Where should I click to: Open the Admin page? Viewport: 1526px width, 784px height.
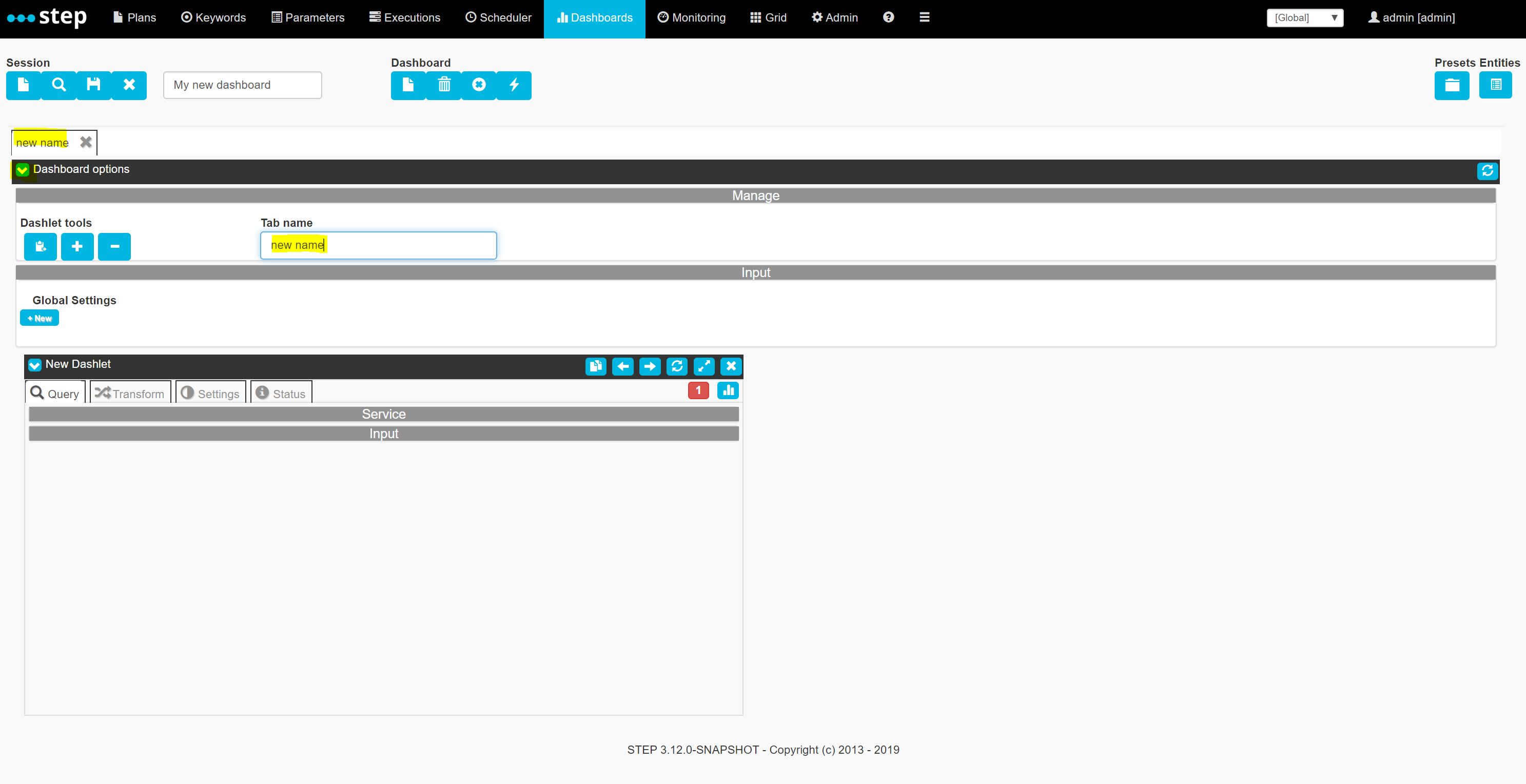click(x=835, y=18)
